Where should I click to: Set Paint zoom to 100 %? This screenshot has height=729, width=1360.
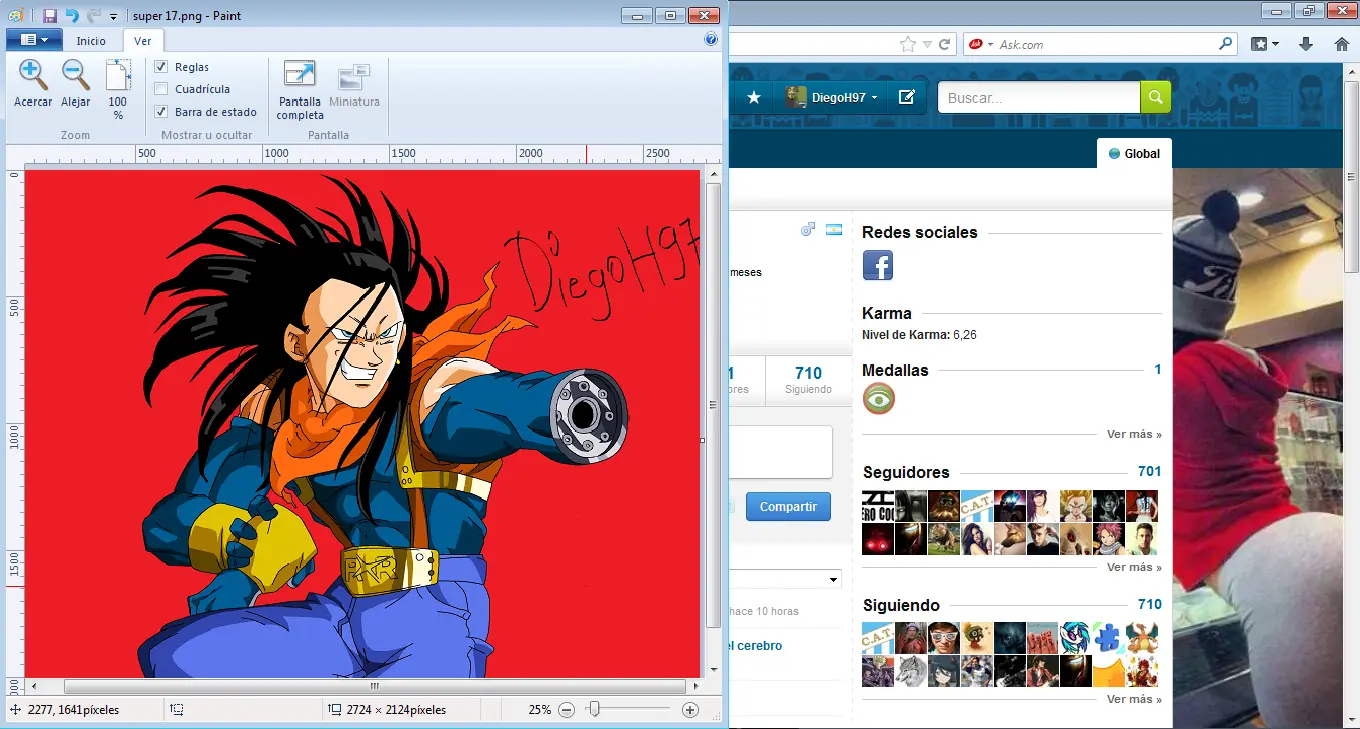[x=118, y=89]
